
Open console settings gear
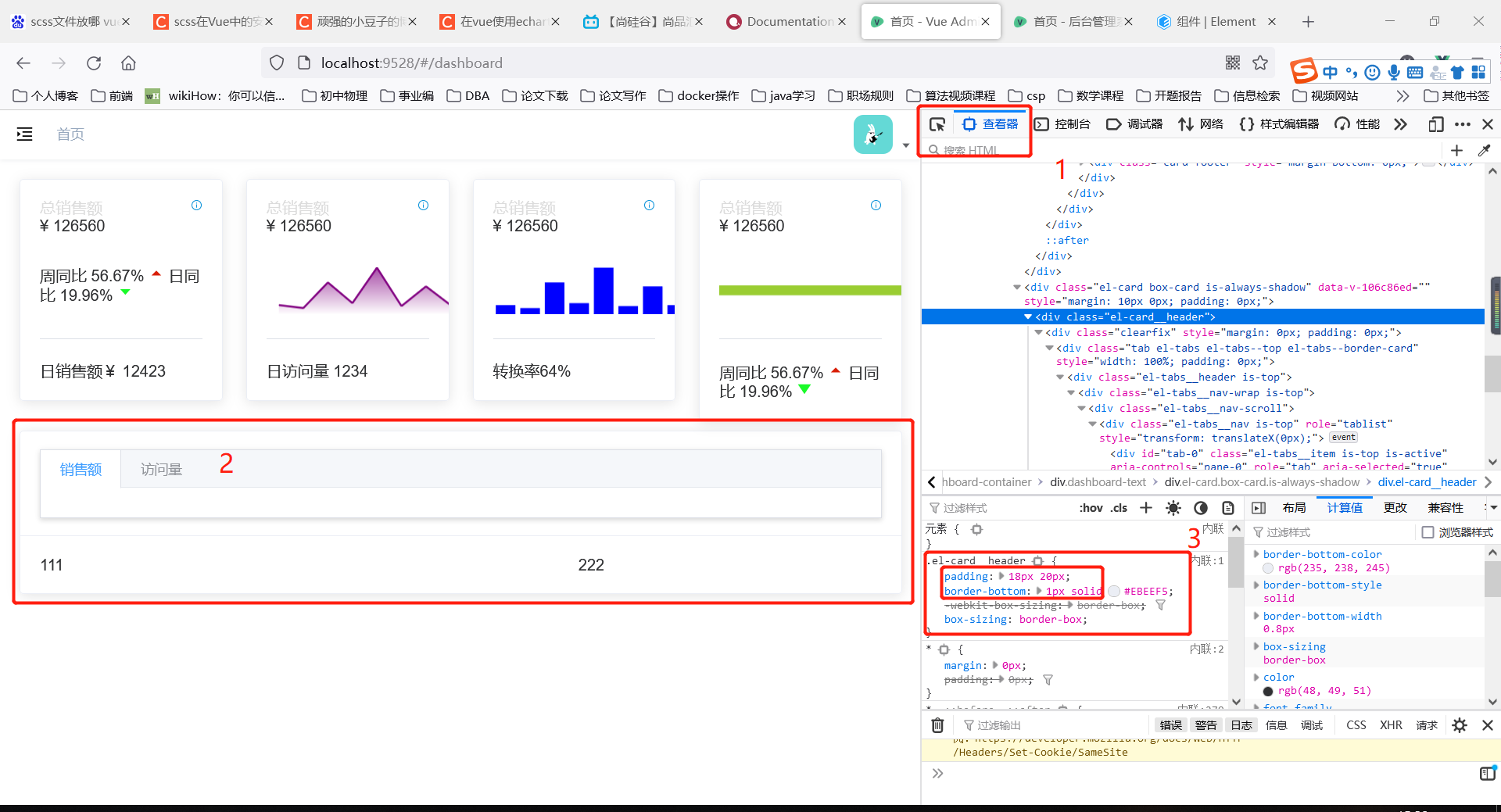1460,725
